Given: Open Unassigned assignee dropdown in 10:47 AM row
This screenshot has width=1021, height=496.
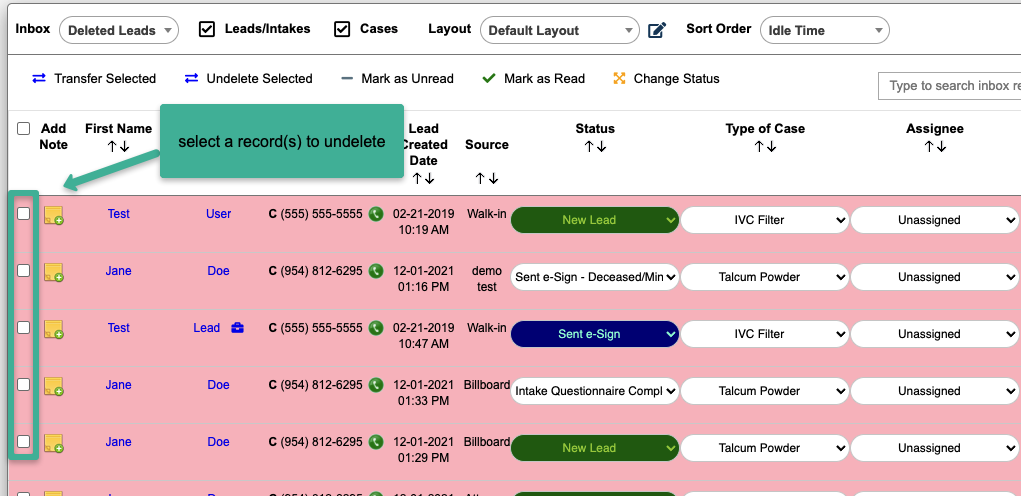Looking at the screenshot, I should pos(935,334).
